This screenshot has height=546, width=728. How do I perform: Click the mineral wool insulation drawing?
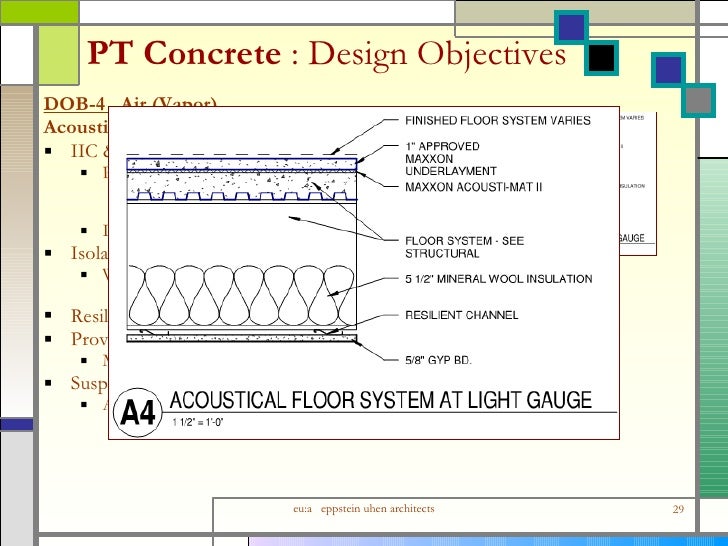[x=241, y=296]
